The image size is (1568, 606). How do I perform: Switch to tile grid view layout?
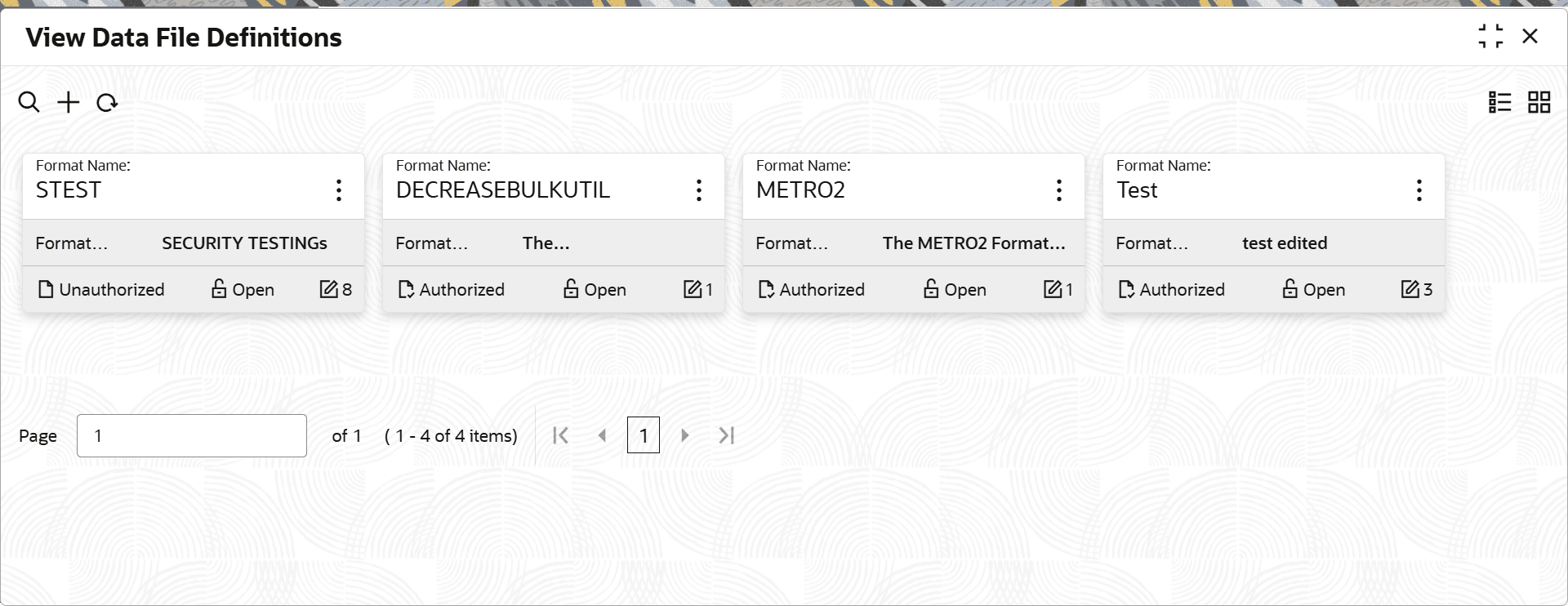1539,102
